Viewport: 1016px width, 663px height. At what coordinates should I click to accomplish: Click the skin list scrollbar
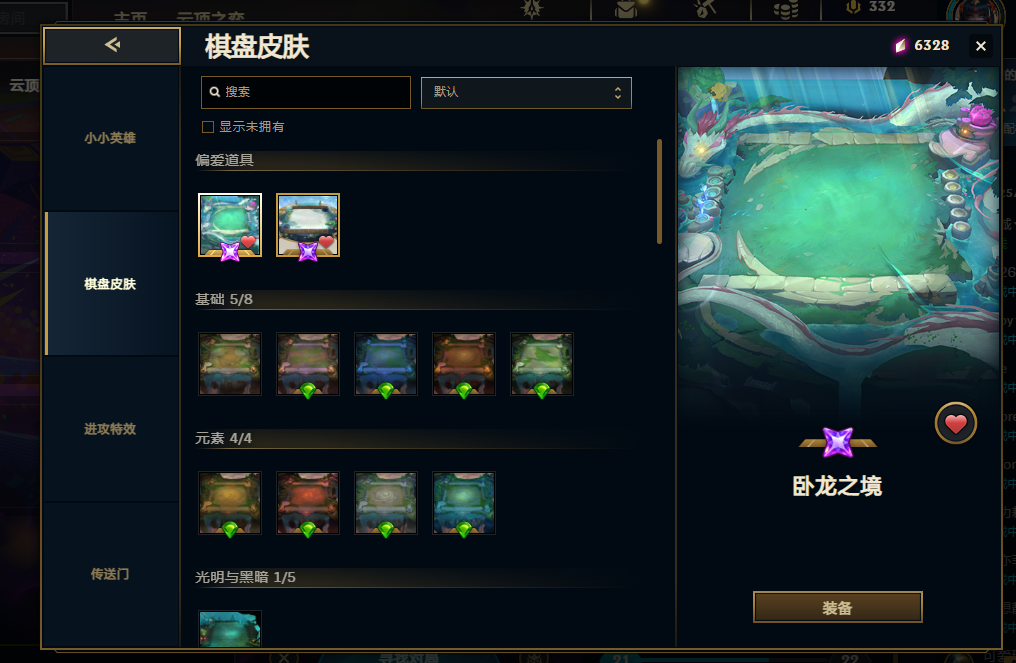pyautogui.click(x=660, y=191)
